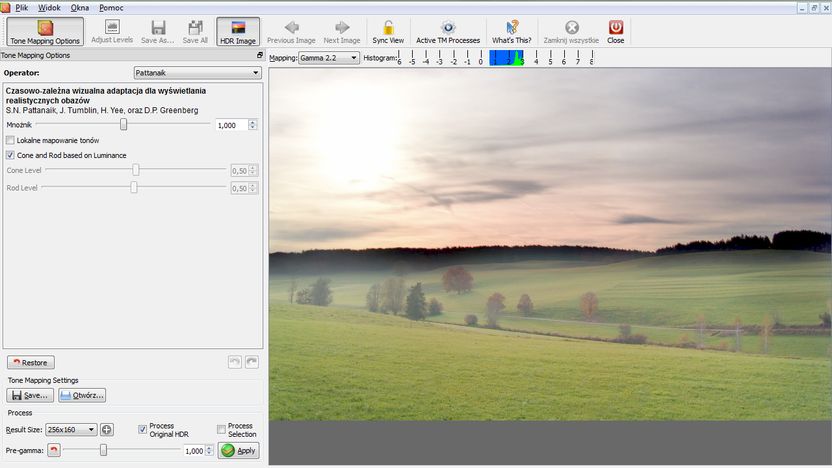Click the Cone Level slider
Screen dimensions: 832x468
tap(136, 170)
